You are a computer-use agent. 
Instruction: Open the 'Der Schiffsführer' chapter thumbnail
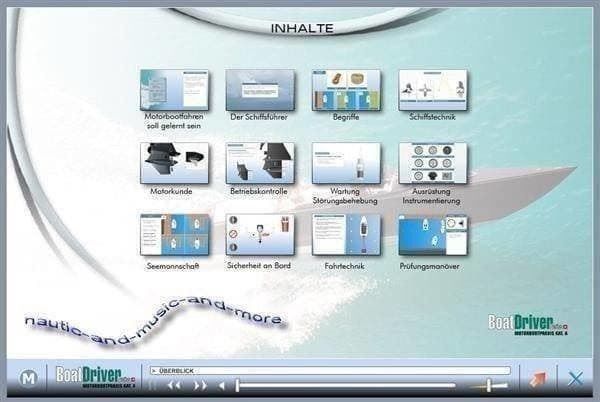click(260, 90)
